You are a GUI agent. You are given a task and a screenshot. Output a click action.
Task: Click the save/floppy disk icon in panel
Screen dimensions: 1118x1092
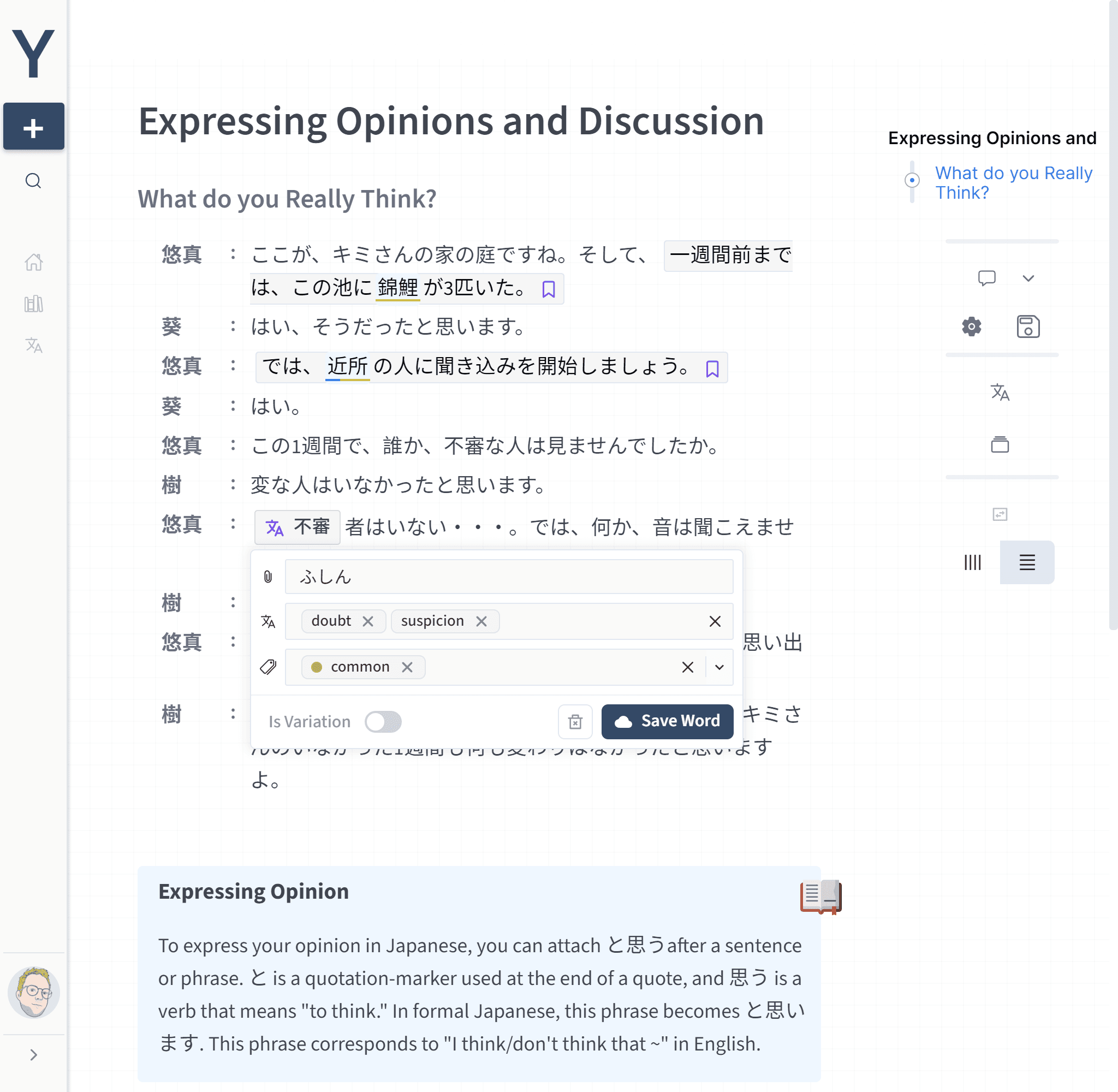1028,326
